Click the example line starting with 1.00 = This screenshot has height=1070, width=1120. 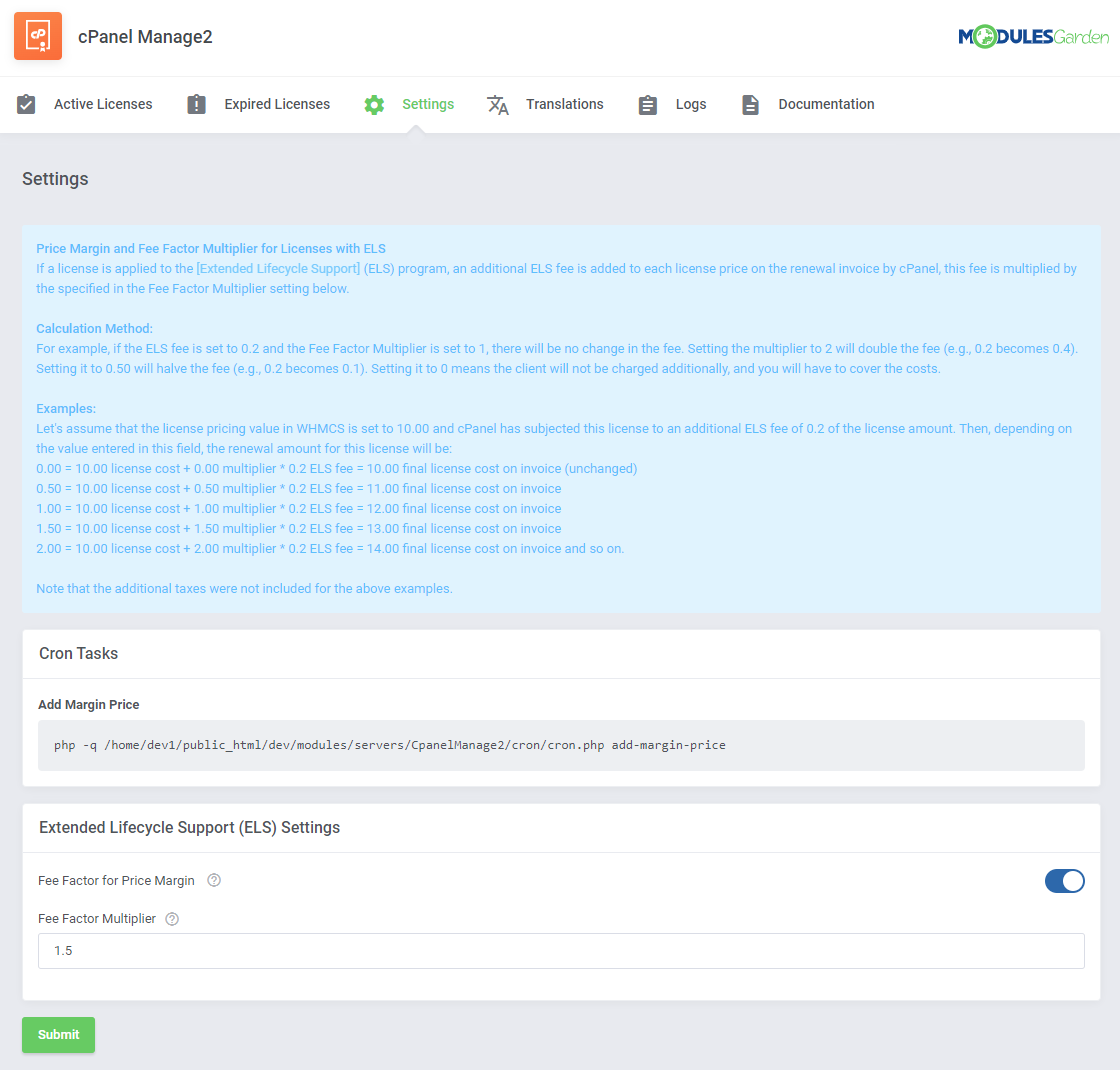tap(299, 509)
